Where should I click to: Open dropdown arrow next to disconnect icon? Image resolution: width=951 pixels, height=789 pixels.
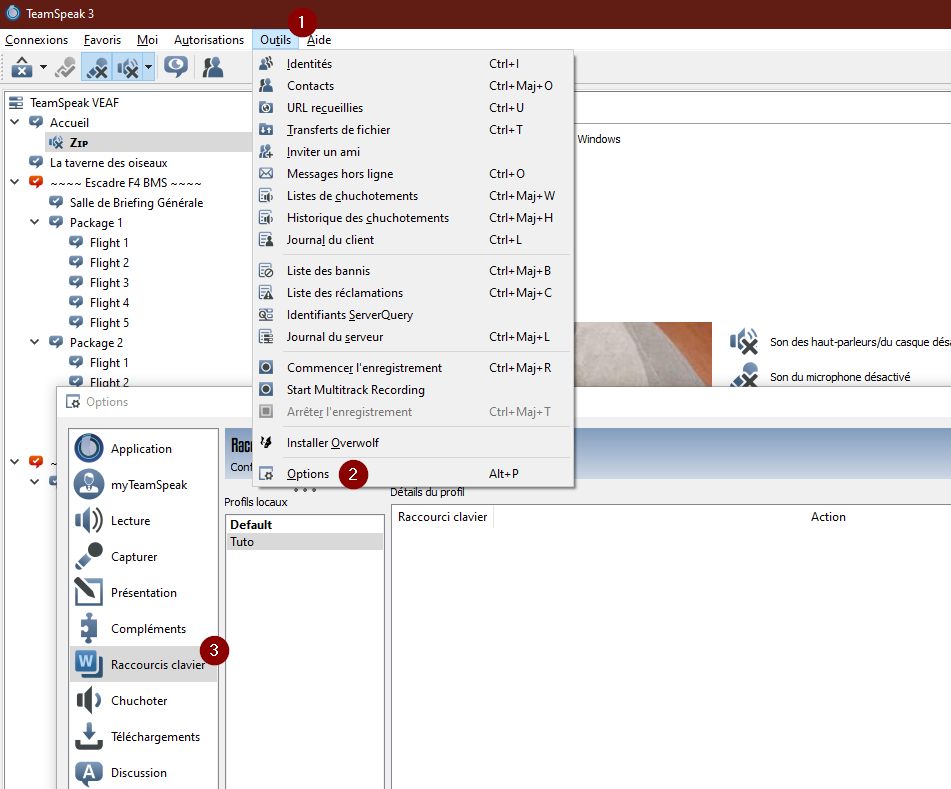pos(43,67)
